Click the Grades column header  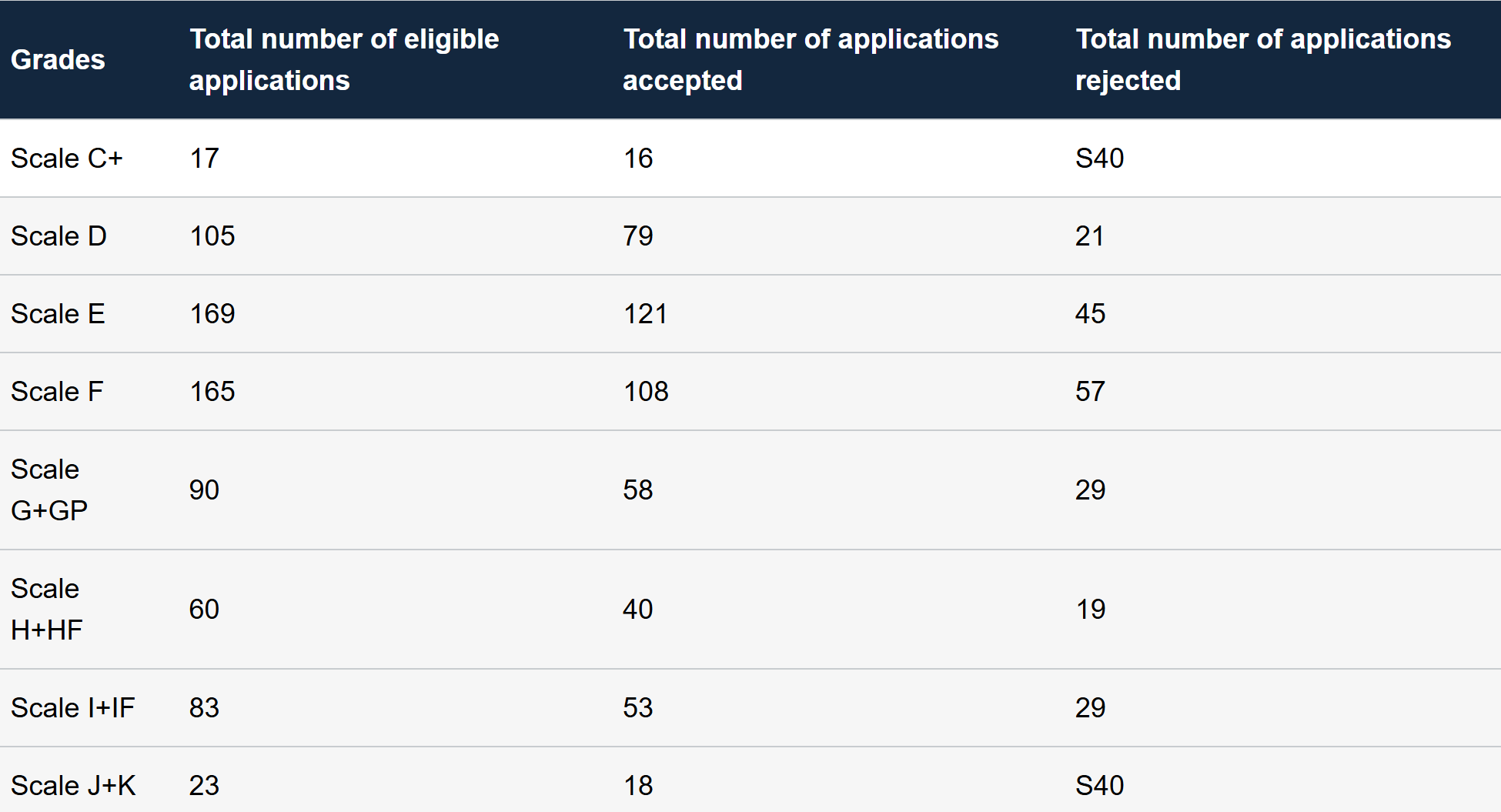[x=58, y=60]
